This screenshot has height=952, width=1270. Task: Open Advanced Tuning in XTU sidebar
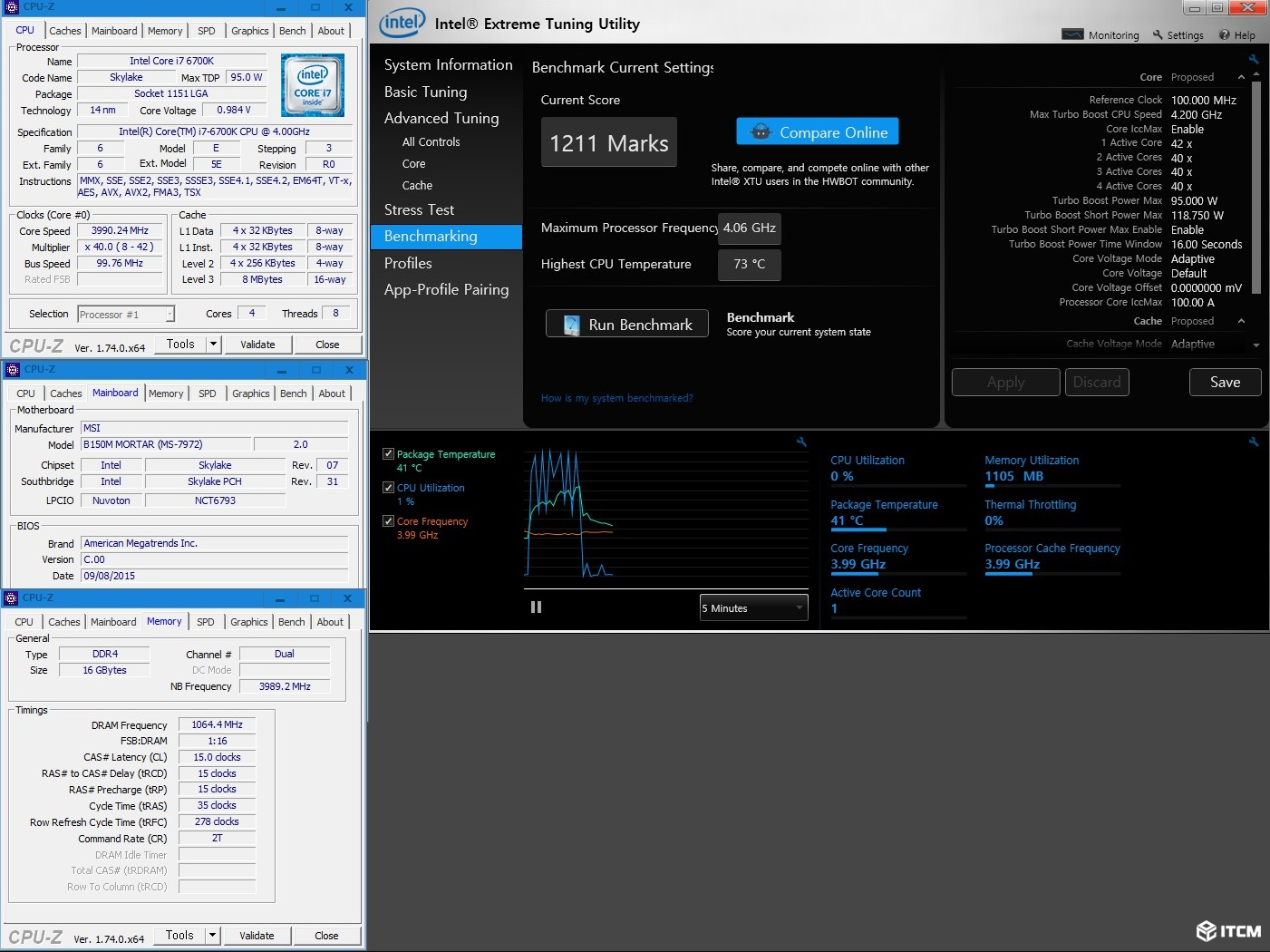tap(441, 118)
